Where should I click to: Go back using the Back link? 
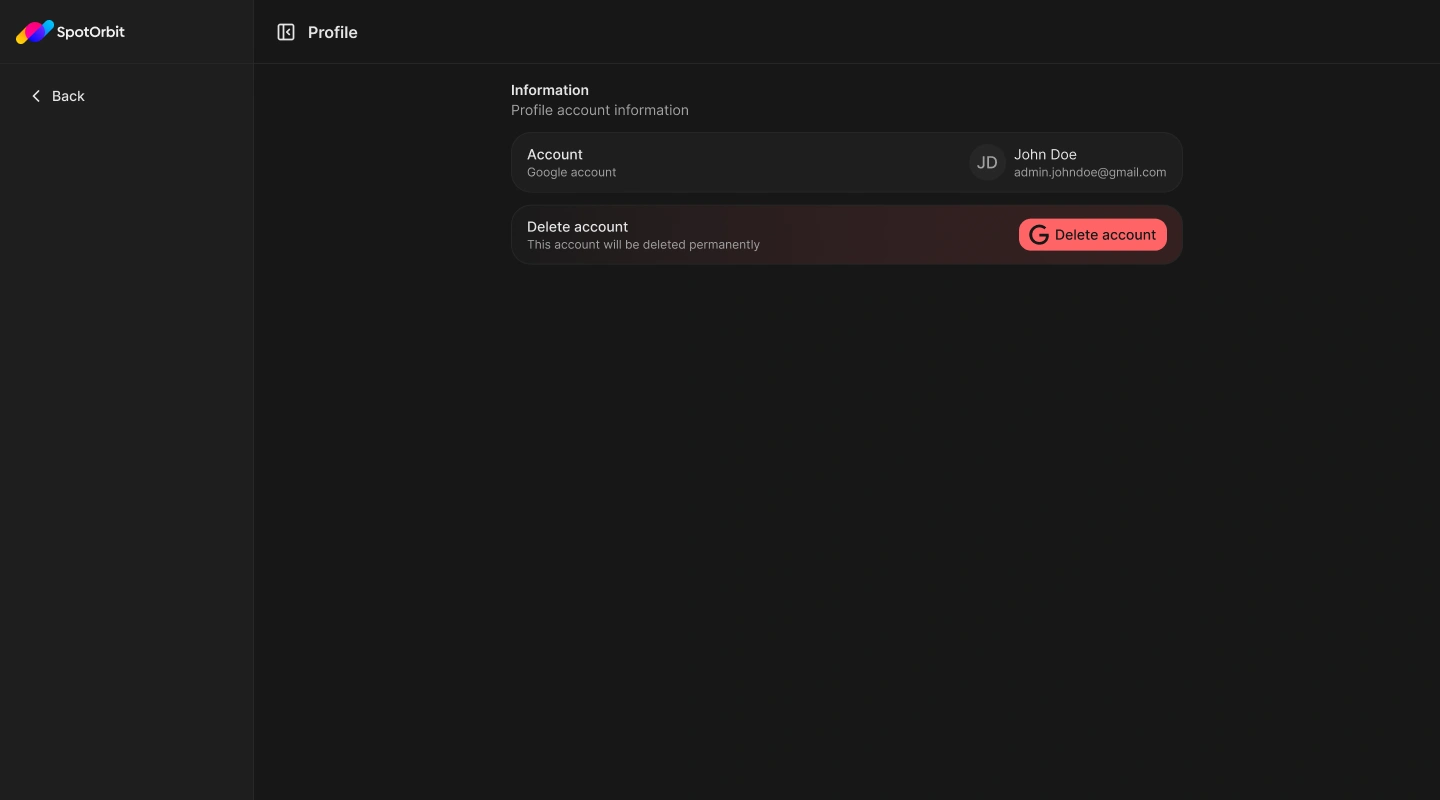tap(58, 96)
